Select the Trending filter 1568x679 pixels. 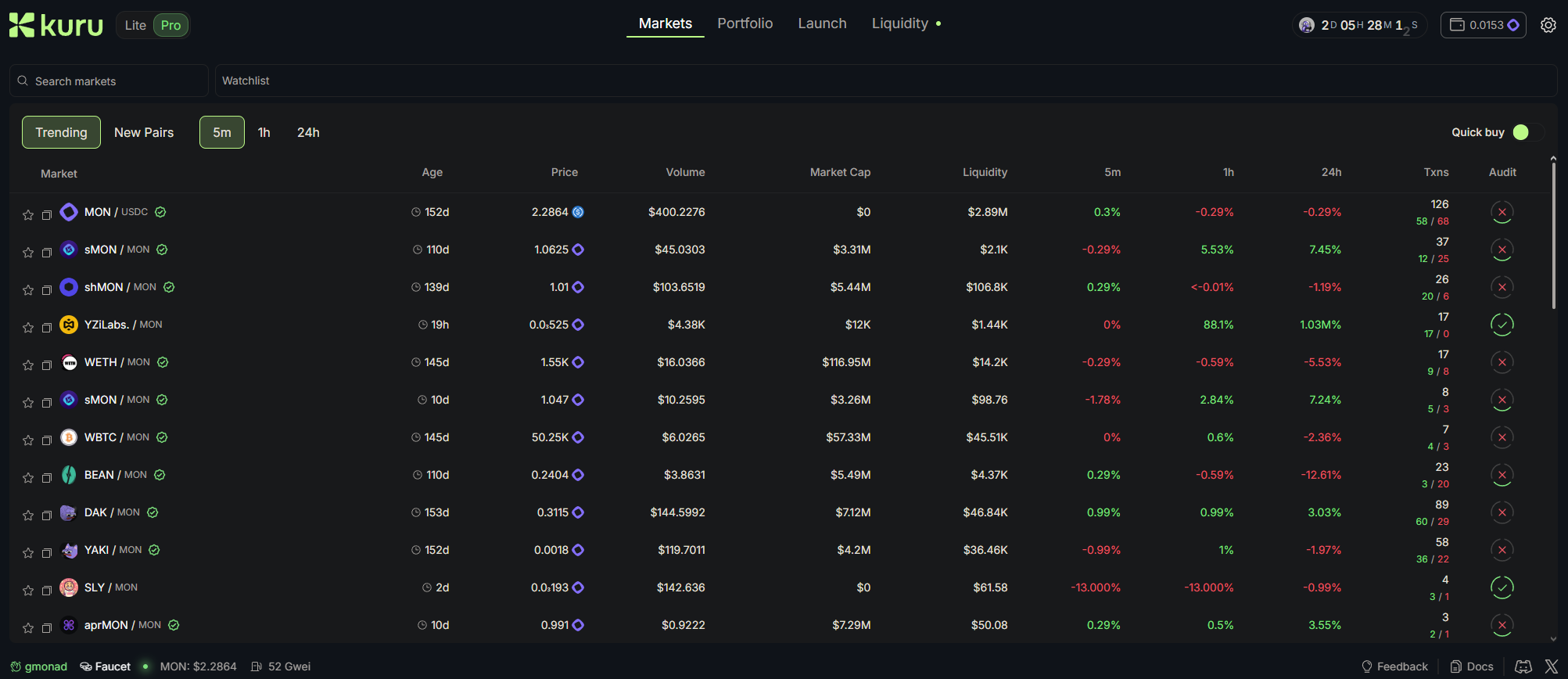click(x=61, y=132)
